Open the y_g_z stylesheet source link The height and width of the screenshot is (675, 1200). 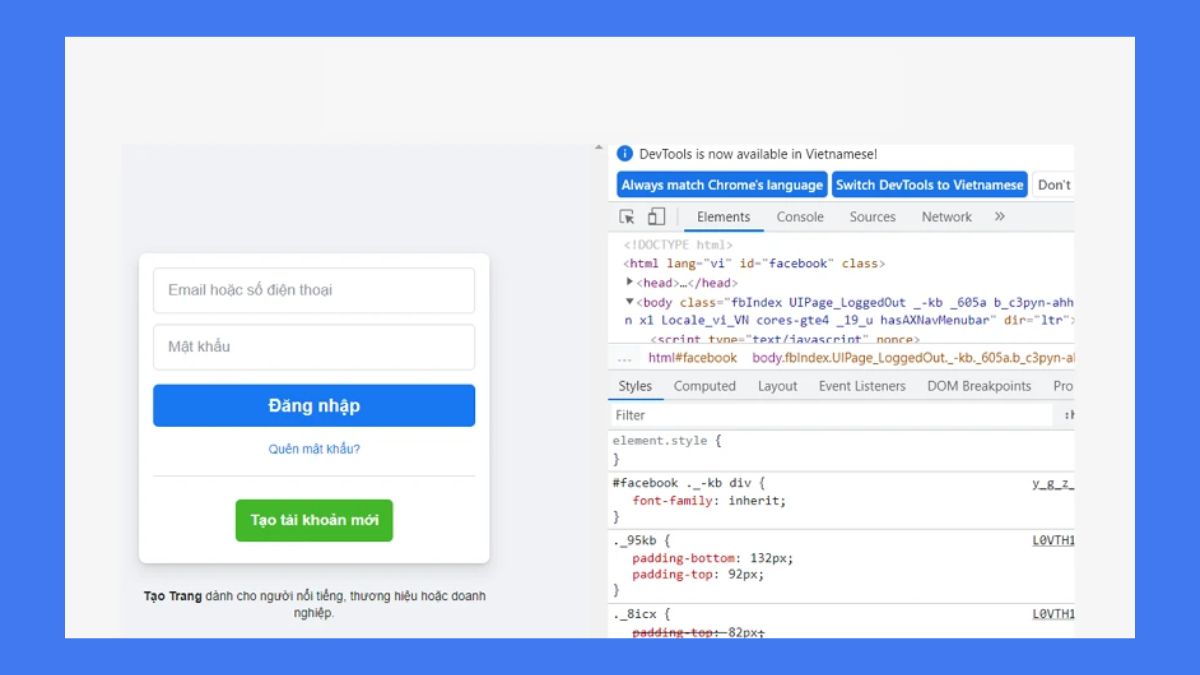coord(1053,483)
